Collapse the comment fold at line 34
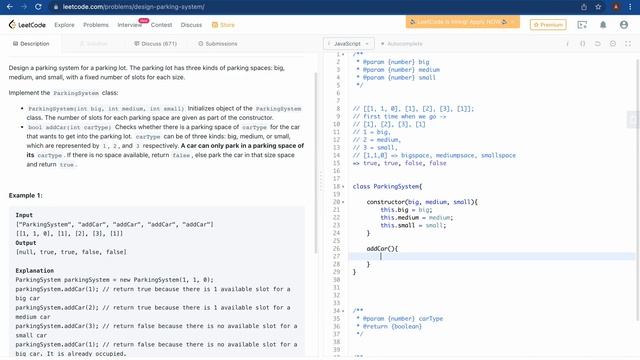Viewport: 640px width, 360px height. [343, 311]
